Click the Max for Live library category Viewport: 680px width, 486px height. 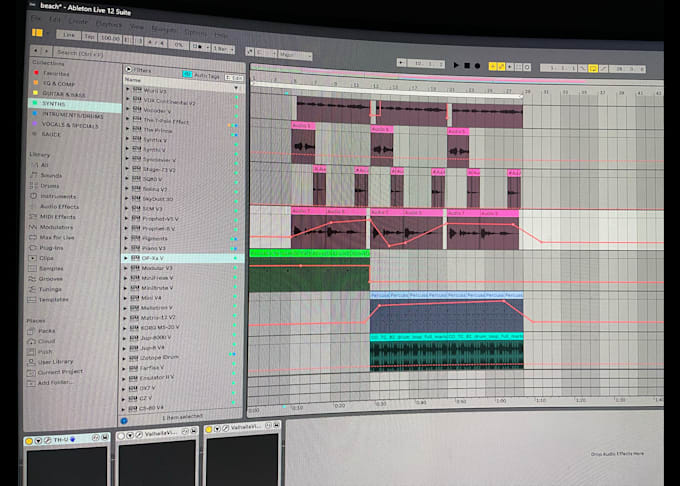click(x=57, y=238)
